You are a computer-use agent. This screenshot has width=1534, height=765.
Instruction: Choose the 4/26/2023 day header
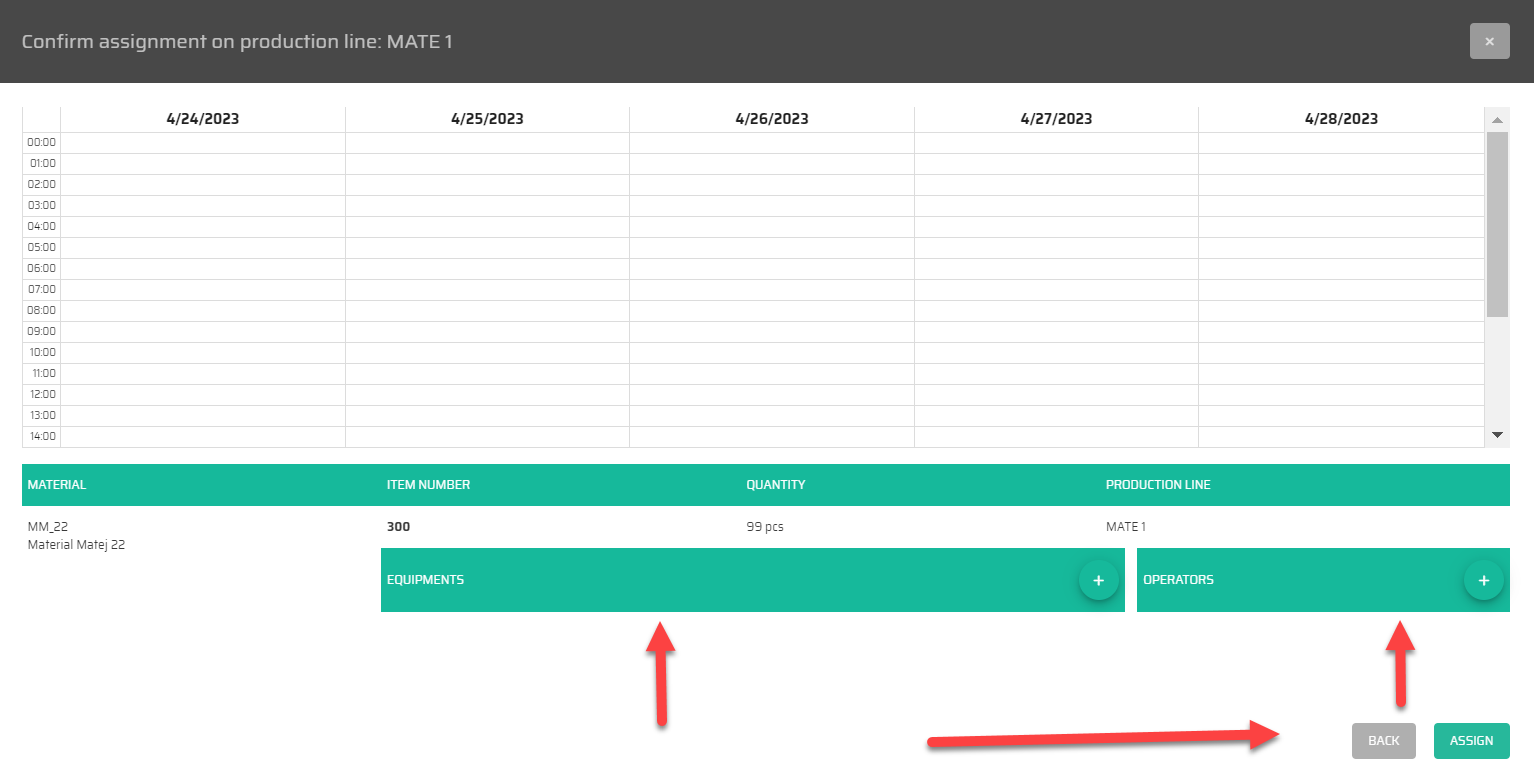tap(771, 119)
